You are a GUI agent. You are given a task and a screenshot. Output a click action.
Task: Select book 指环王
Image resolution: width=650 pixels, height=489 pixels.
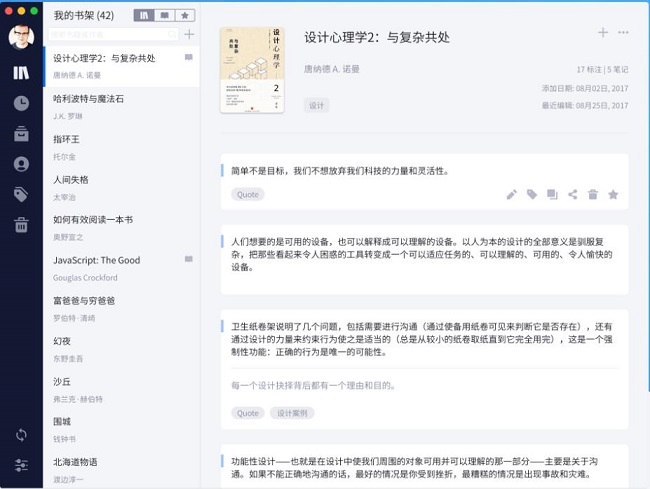pyautogui.click(x=121, y=148)
